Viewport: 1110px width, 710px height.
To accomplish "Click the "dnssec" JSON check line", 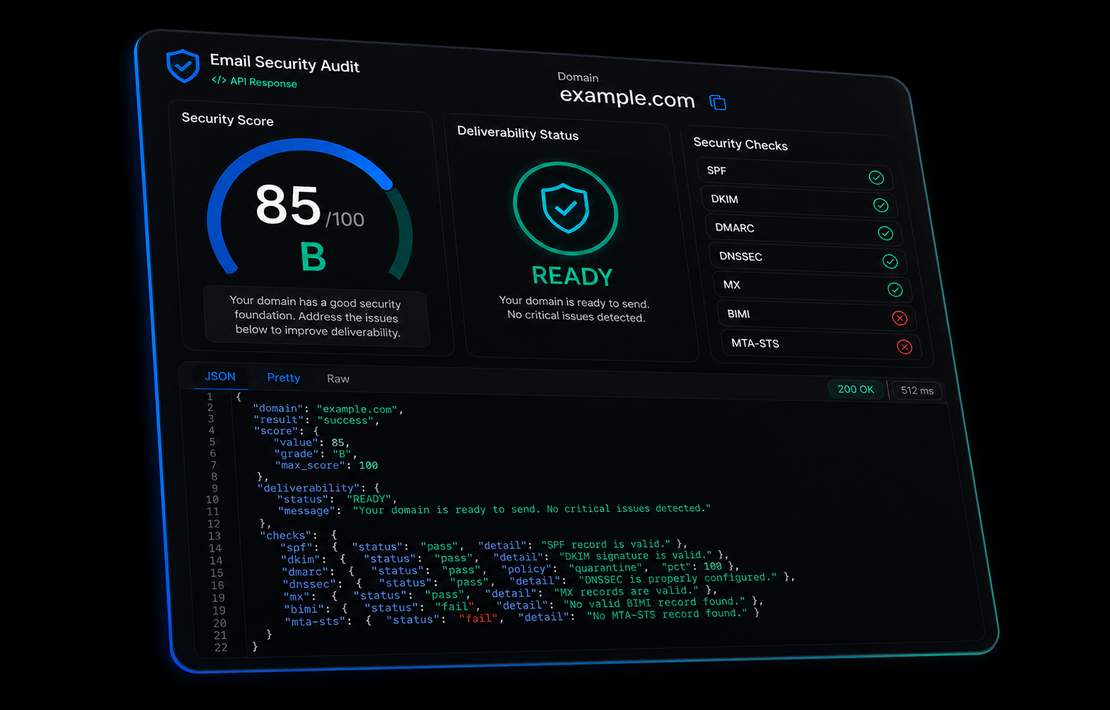I will click(x=539, y=581).
